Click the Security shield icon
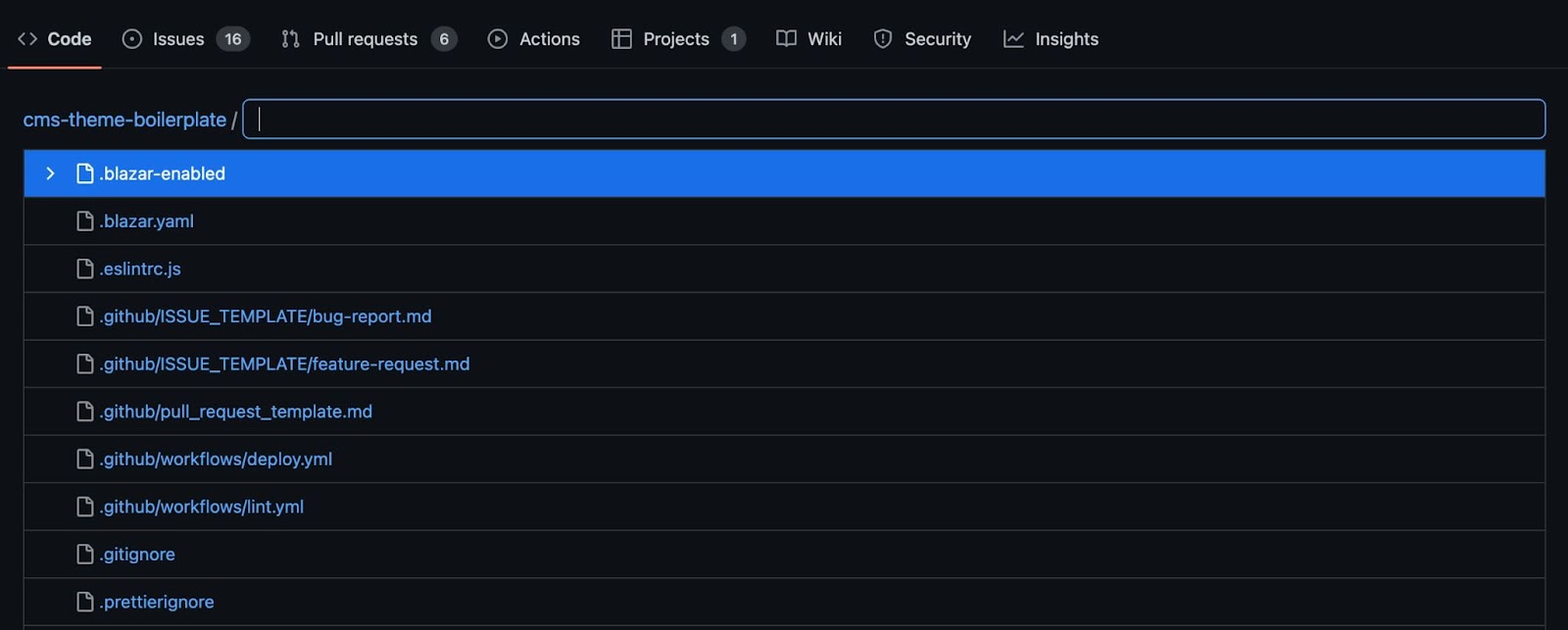1568x630 pixels. 882,38
